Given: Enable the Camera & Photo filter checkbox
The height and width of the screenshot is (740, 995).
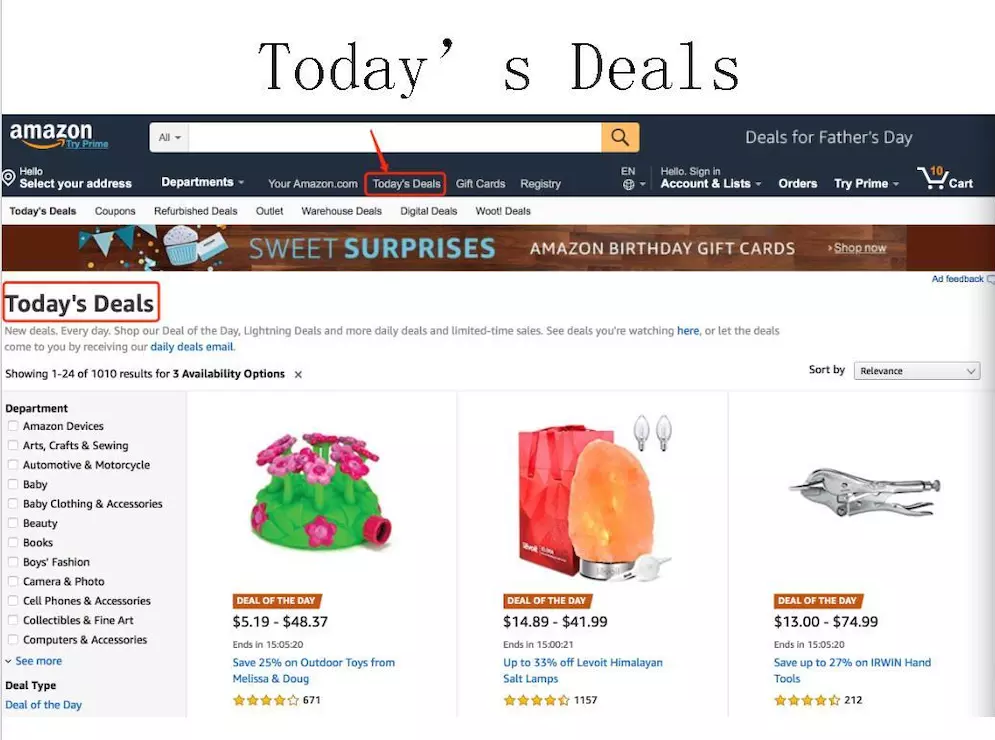Looking at the screenshot, I should (13, 581).
